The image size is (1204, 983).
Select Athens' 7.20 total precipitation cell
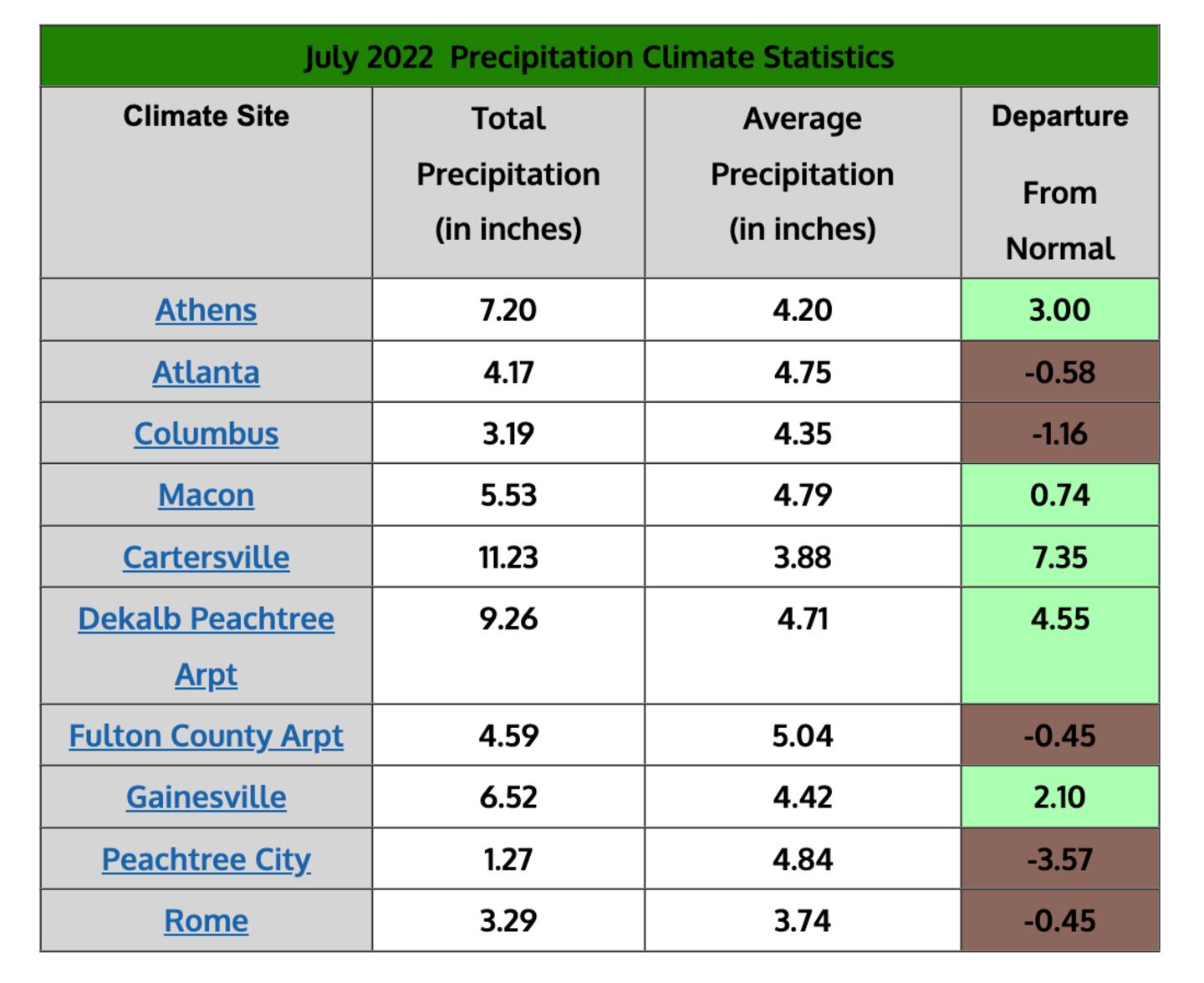pyautogui.click(x=508, y=310)
